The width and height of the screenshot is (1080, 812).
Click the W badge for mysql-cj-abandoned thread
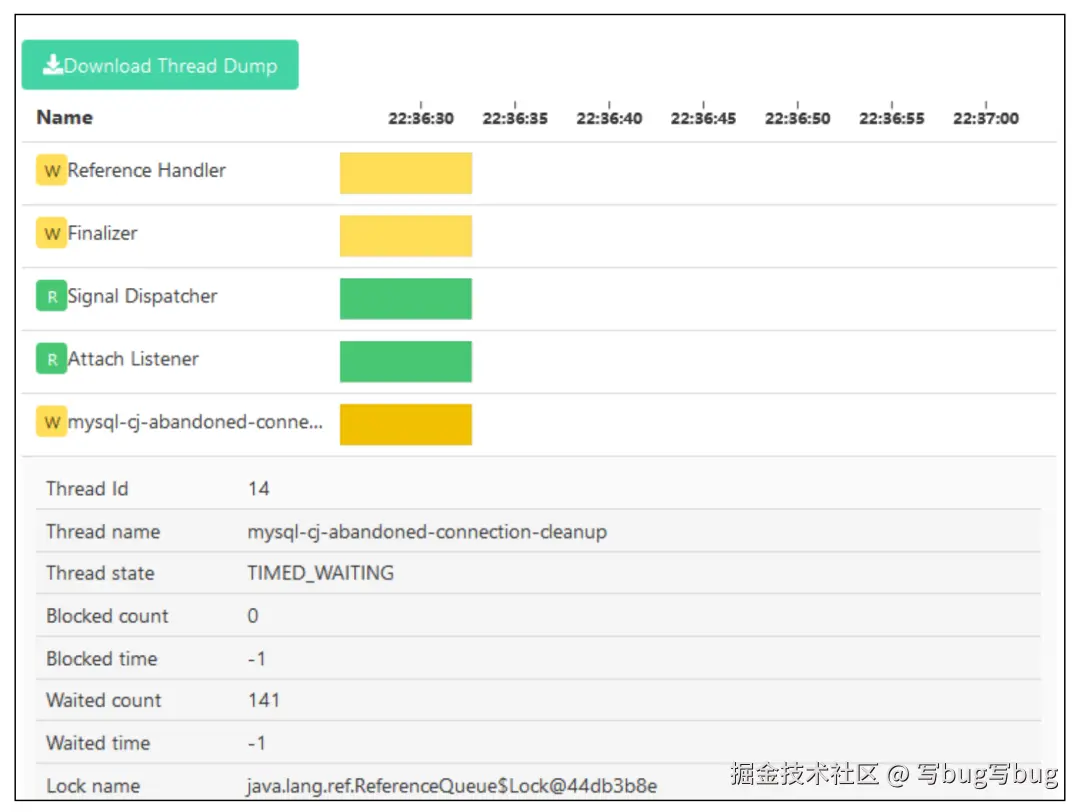[52, 422]
